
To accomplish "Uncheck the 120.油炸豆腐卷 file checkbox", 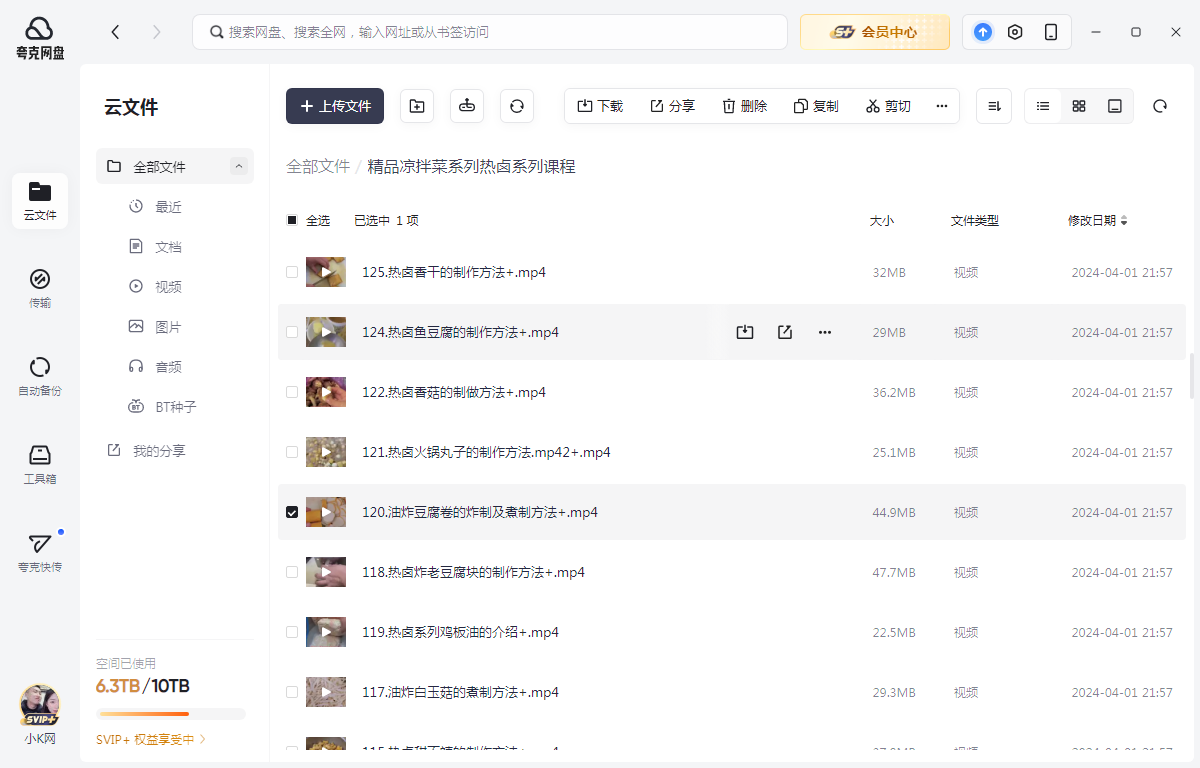I will point(292,512).
